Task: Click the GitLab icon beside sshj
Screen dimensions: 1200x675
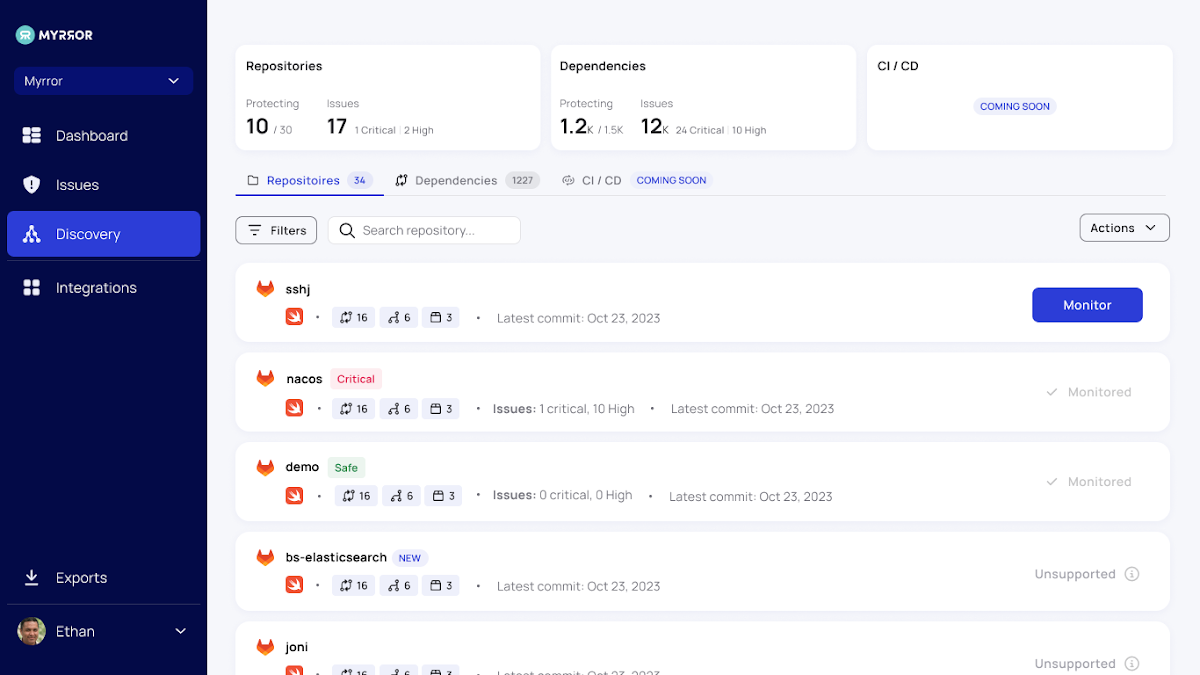Action: [x=265, y=289]
